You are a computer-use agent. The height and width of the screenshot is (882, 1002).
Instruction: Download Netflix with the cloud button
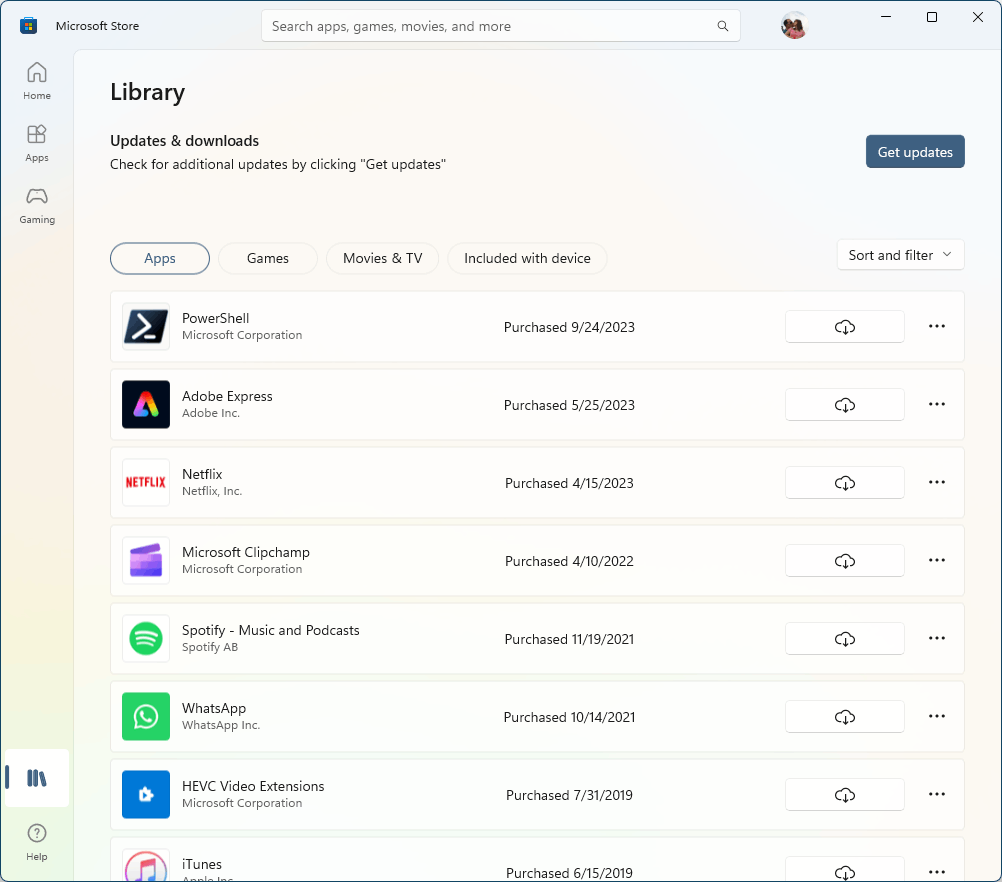844,483
